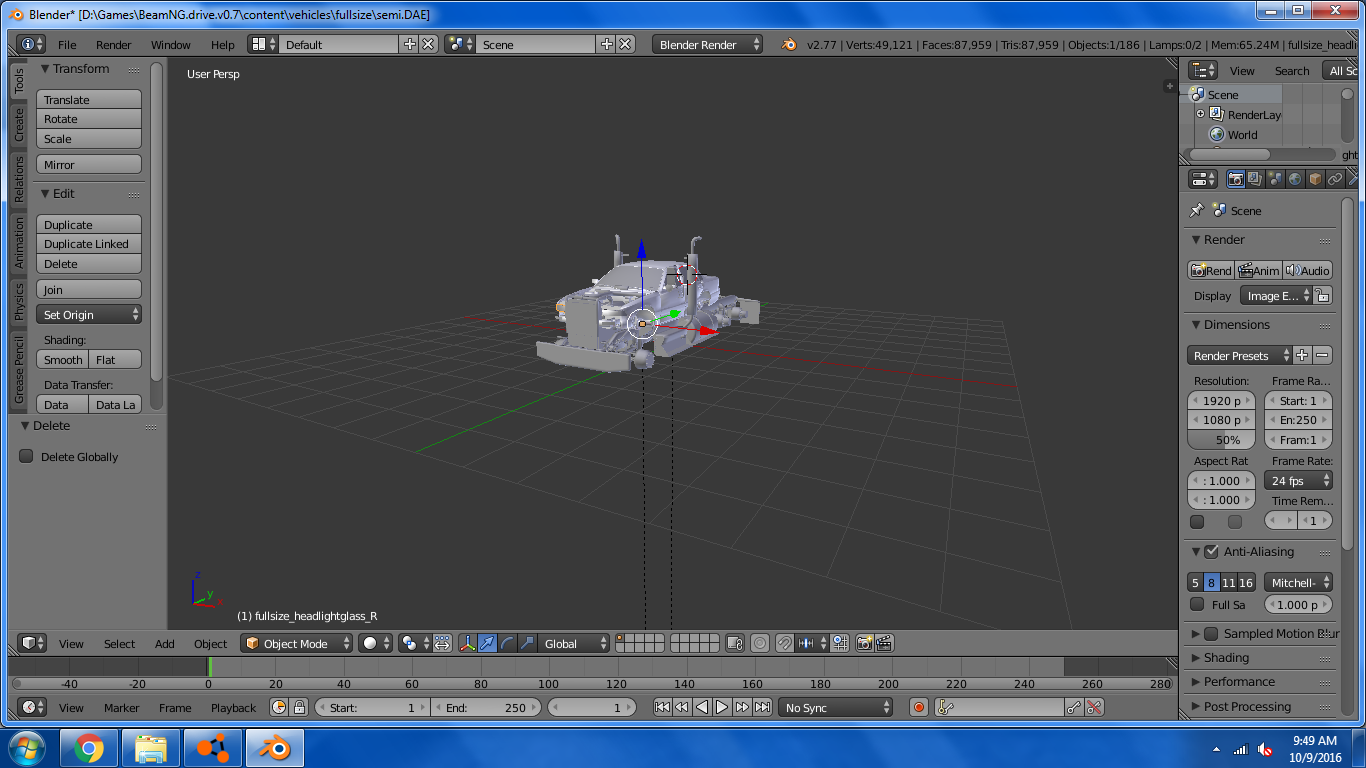The width and height of the screenshot is (1366, 768).
Task: Open the File menu
Action: pyautogui.click(x=67, y=44)
